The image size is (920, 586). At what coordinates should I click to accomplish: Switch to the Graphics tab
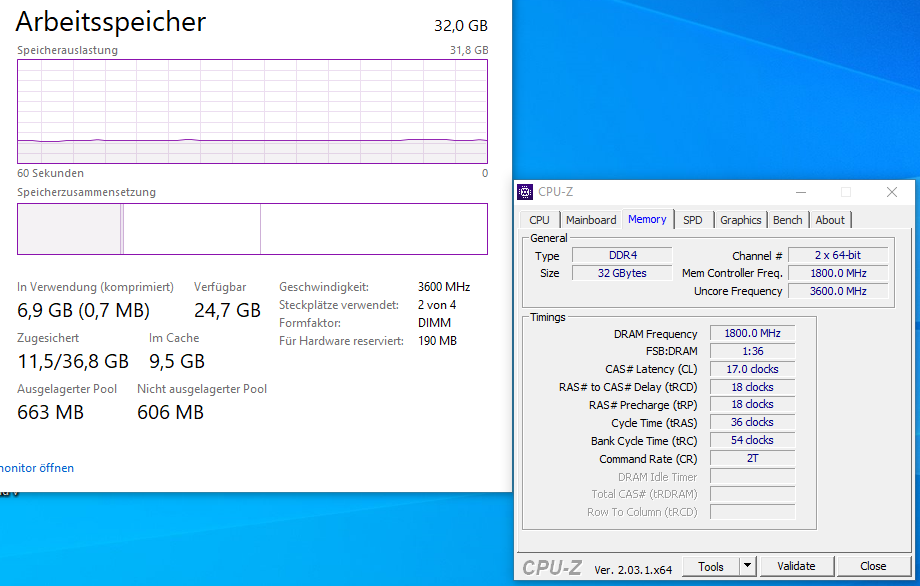click(740, 220)
